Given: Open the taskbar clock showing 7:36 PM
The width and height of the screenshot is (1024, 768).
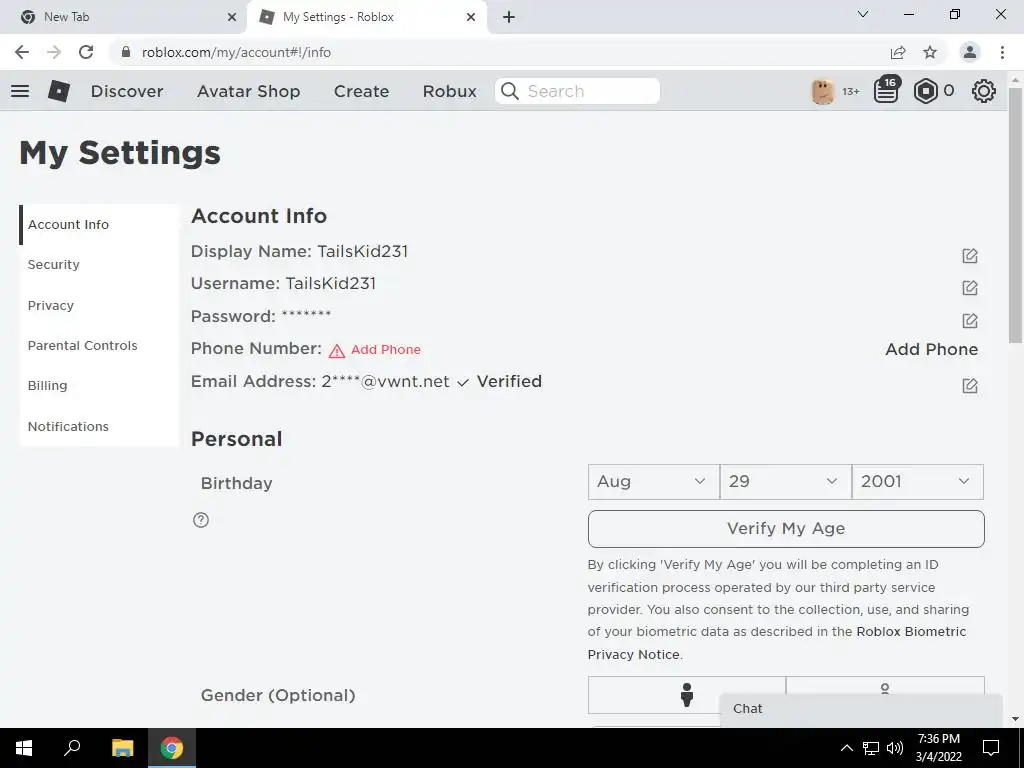Looking at the screenshot, I should (x=939, y=748).
